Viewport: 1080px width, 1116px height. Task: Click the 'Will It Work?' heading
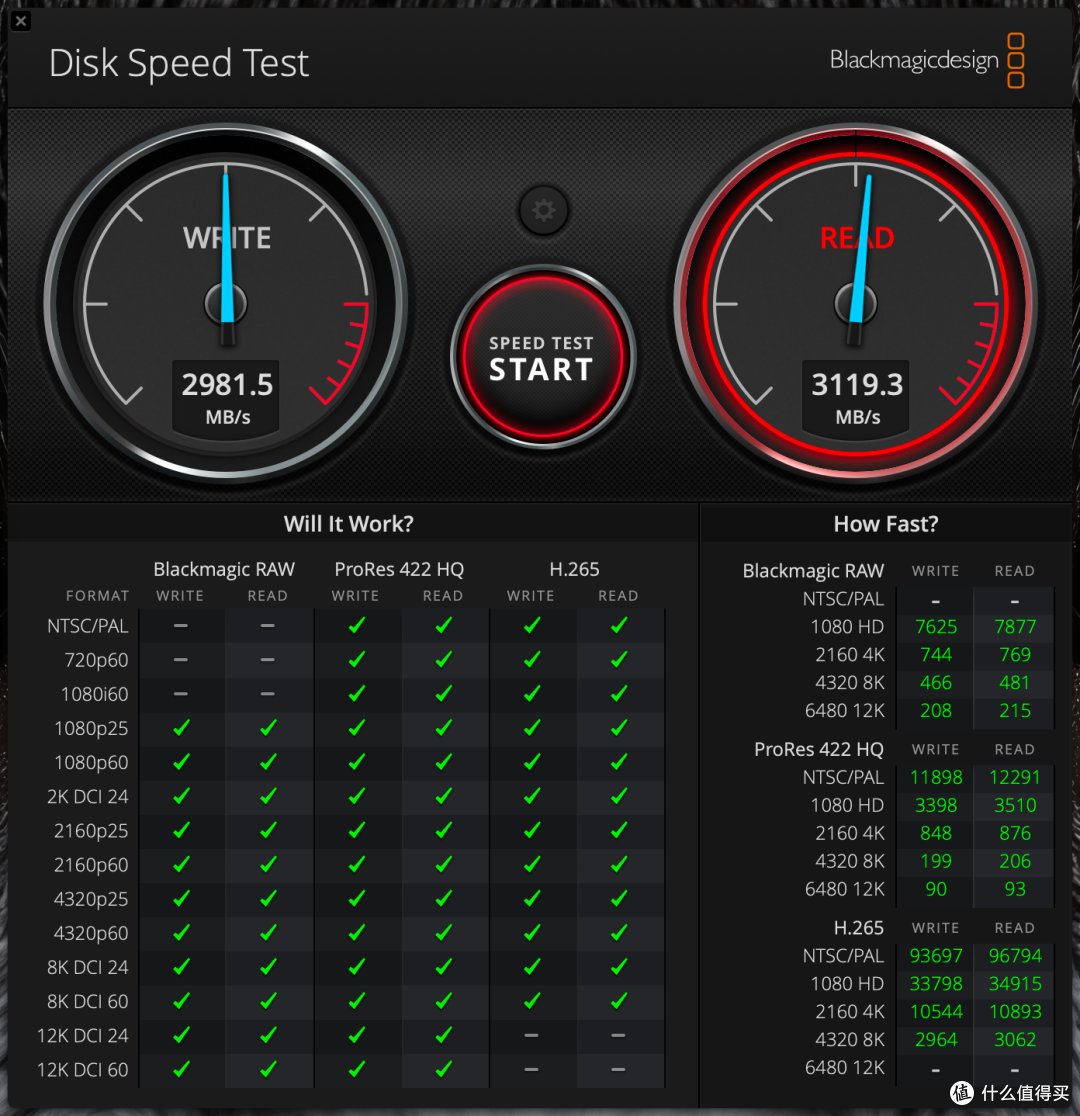348,524
